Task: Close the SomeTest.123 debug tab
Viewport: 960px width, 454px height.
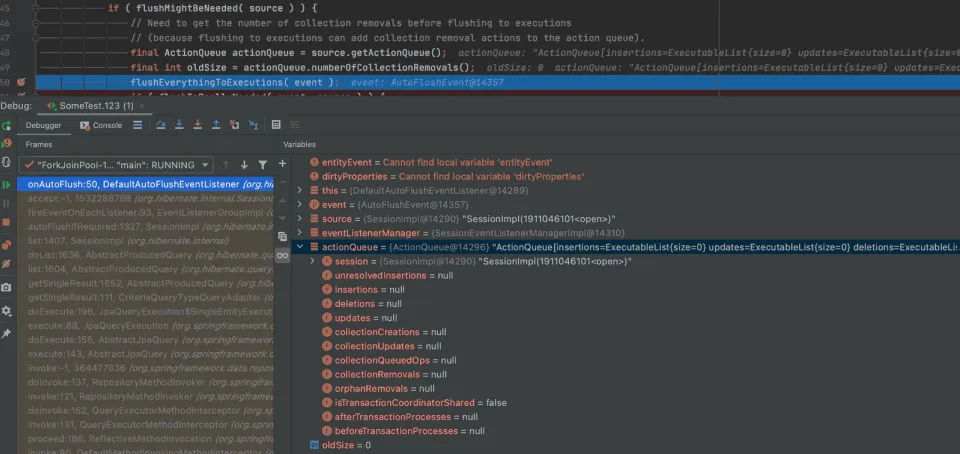Action: [x=142, y=106]
